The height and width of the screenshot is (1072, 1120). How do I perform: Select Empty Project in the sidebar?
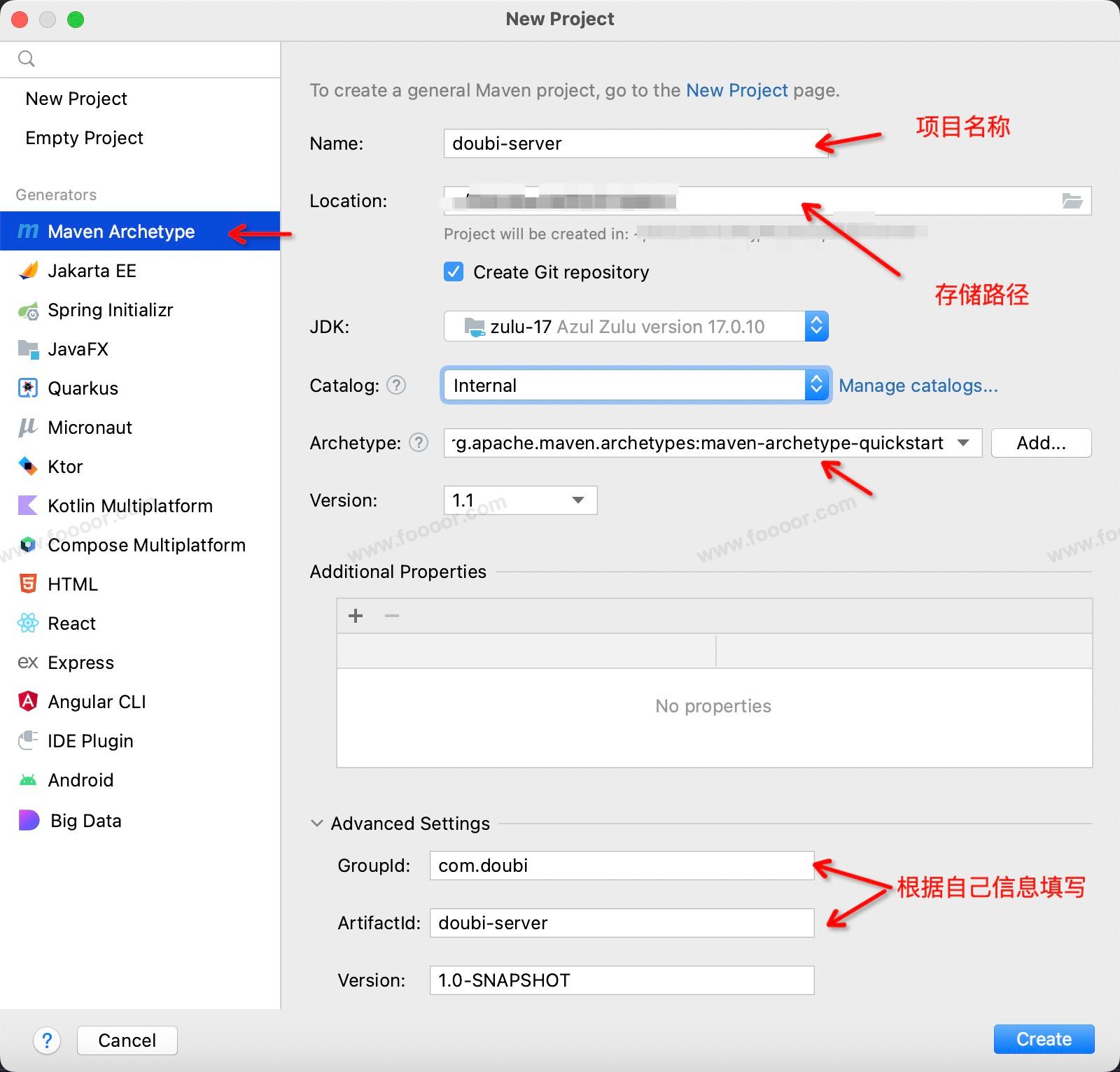[x=84, y=138]
